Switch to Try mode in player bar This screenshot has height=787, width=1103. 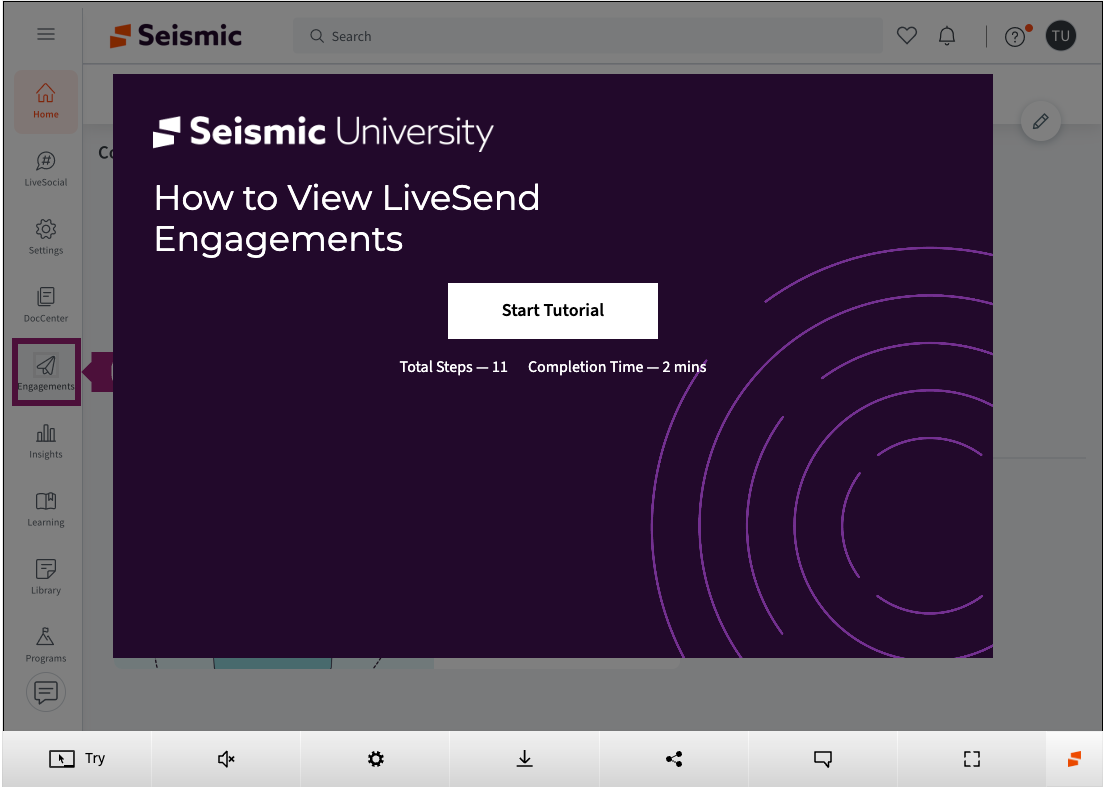(77, 758)
